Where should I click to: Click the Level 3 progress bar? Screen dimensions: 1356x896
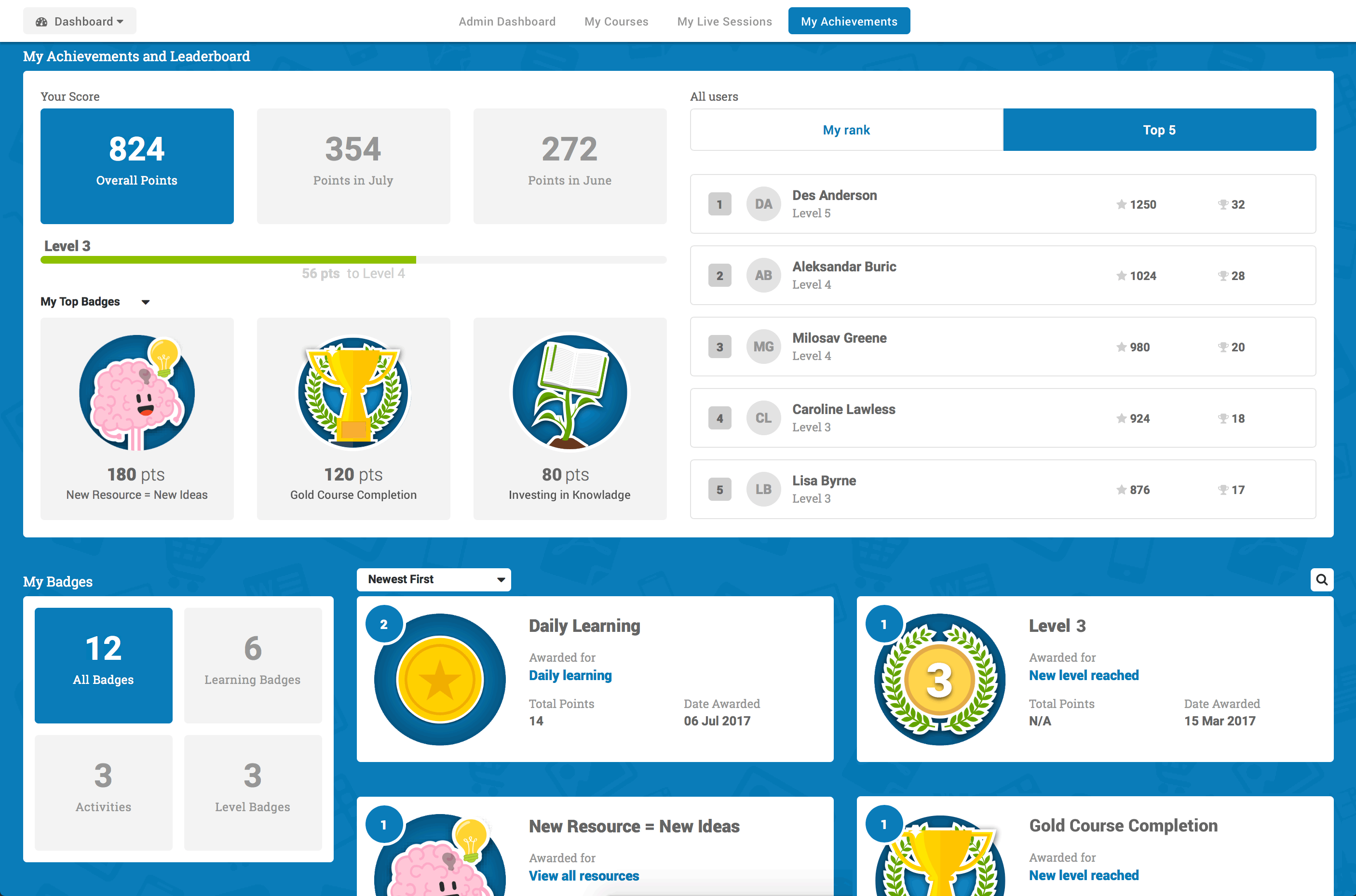pyautogui.click(x=353, y=259)
